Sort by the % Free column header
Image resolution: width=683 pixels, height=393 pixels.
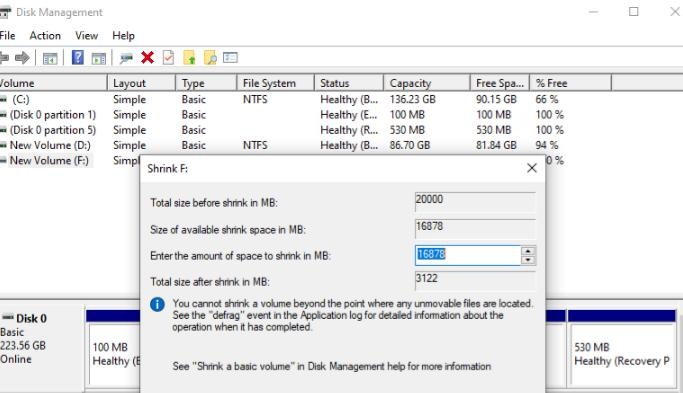[x=571, y=83]
